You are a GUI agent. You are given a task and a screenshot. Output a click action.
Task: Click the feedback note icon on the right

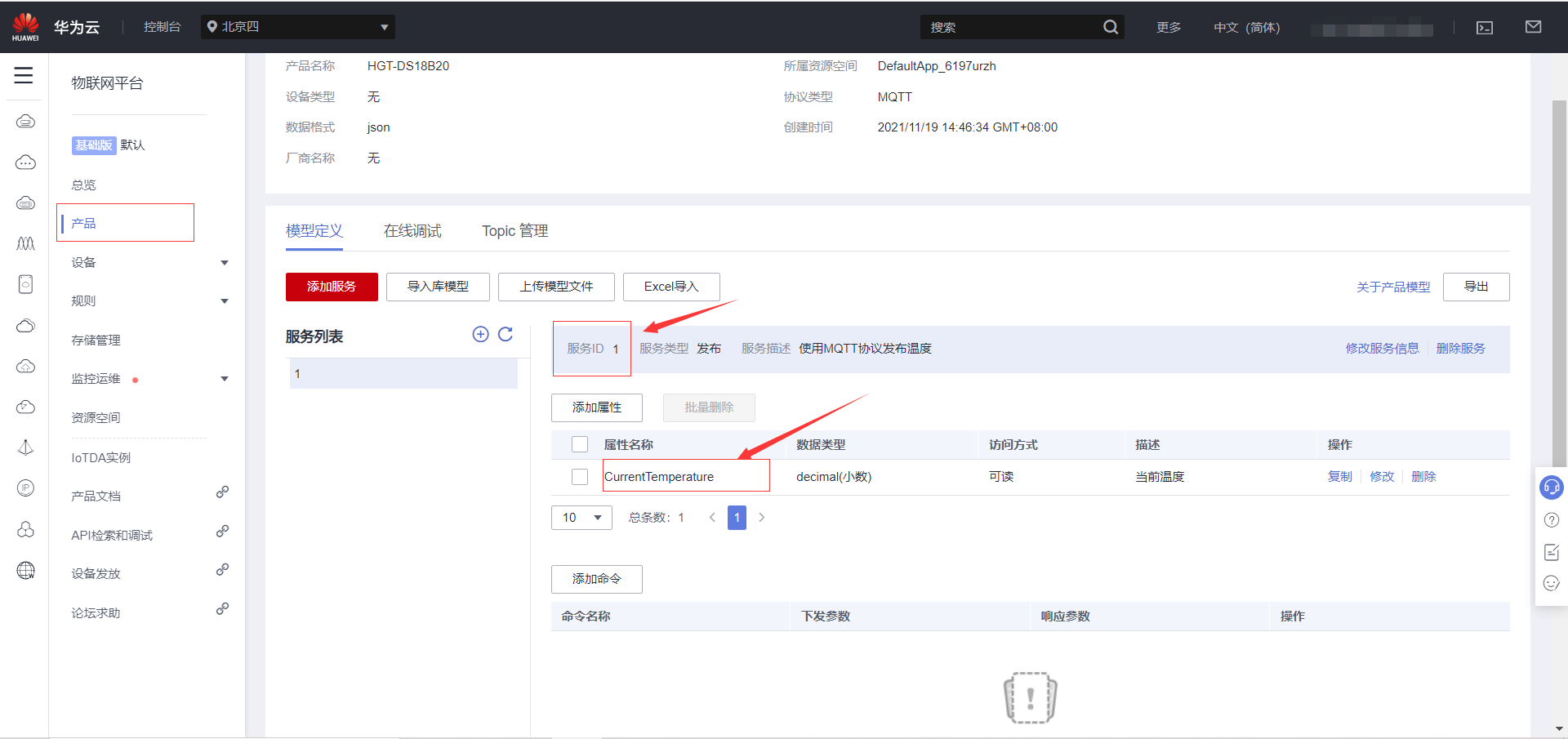[x=1552, y=552]
